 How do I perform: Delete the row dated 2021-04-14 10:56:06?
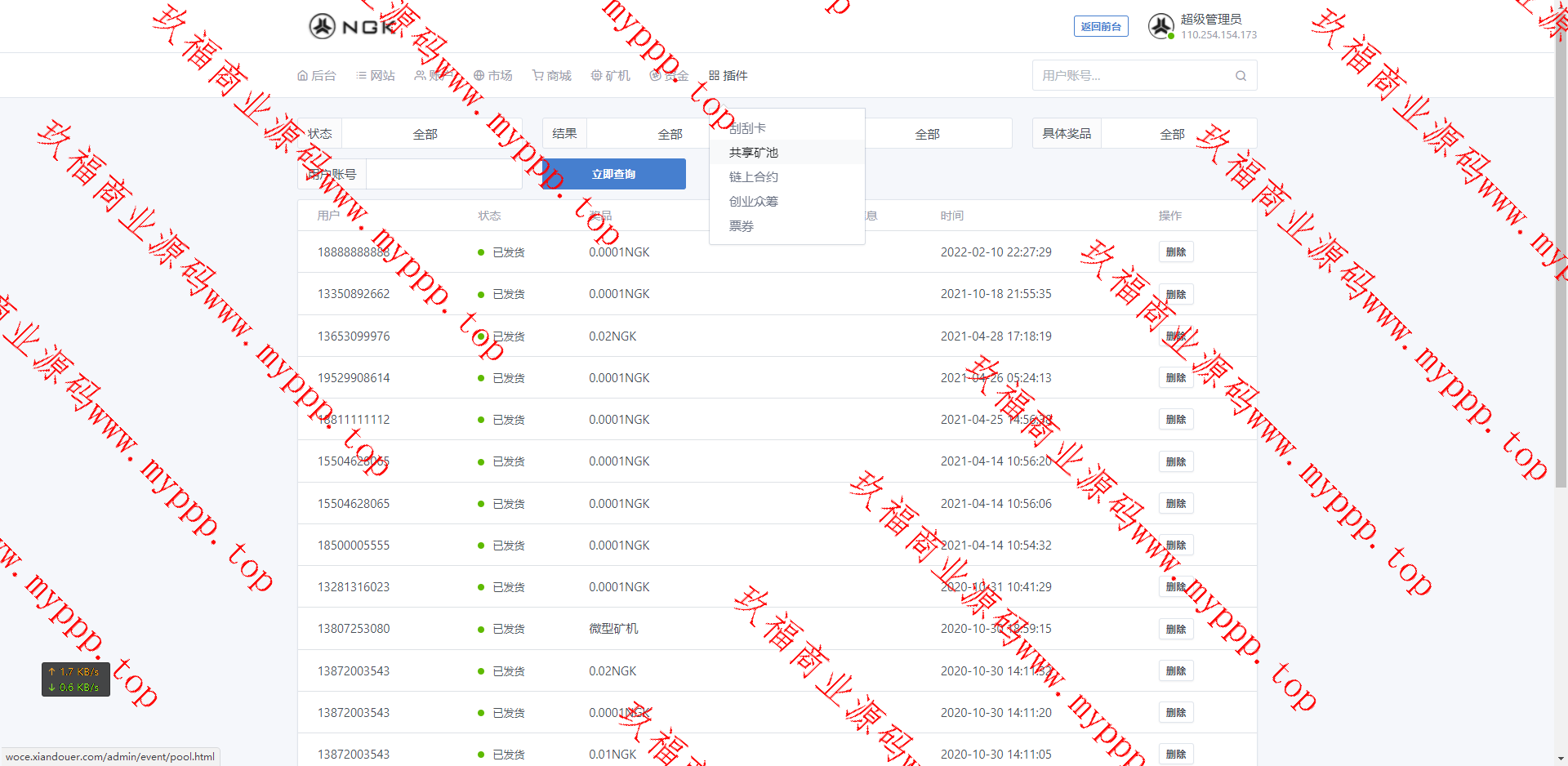(1176, 504)
